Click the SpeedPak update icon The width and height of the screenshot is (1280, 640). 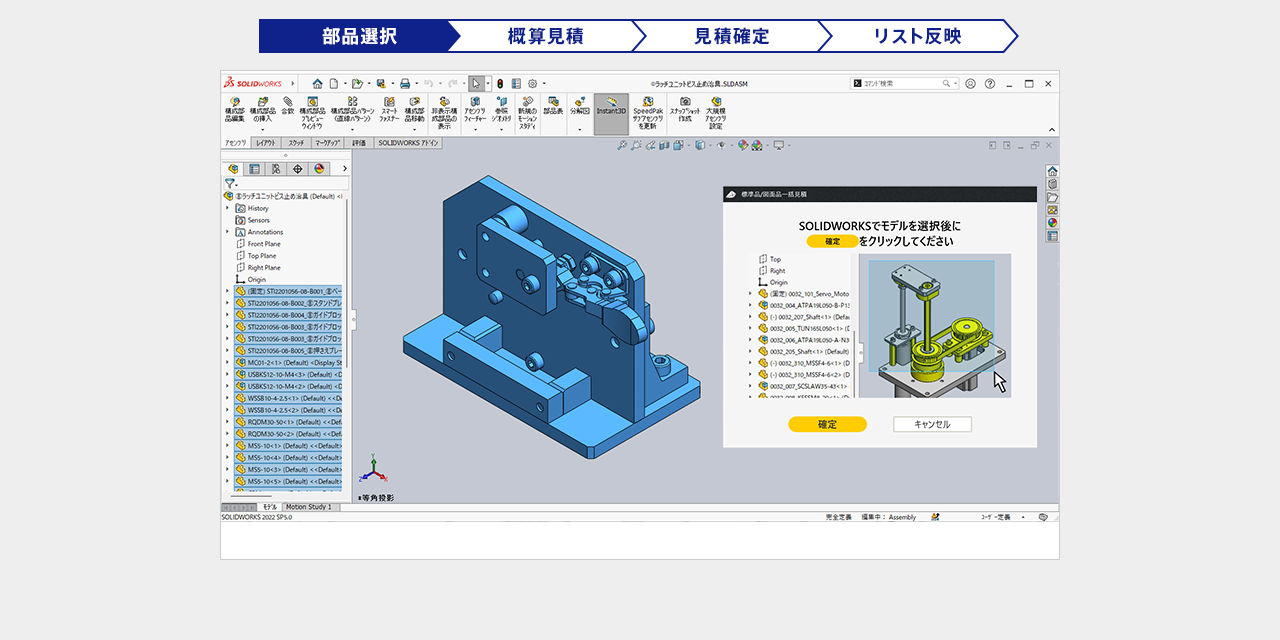[648, 102]
